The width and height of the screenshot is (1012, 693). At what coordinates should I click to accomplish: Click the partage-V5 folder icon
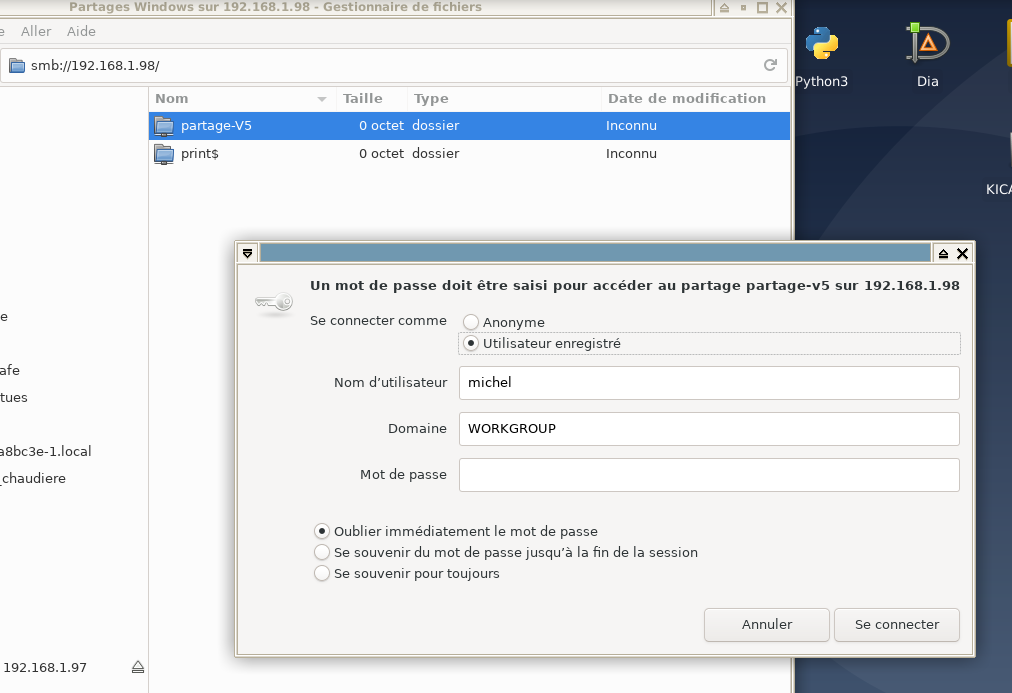(x=164, y=126)
